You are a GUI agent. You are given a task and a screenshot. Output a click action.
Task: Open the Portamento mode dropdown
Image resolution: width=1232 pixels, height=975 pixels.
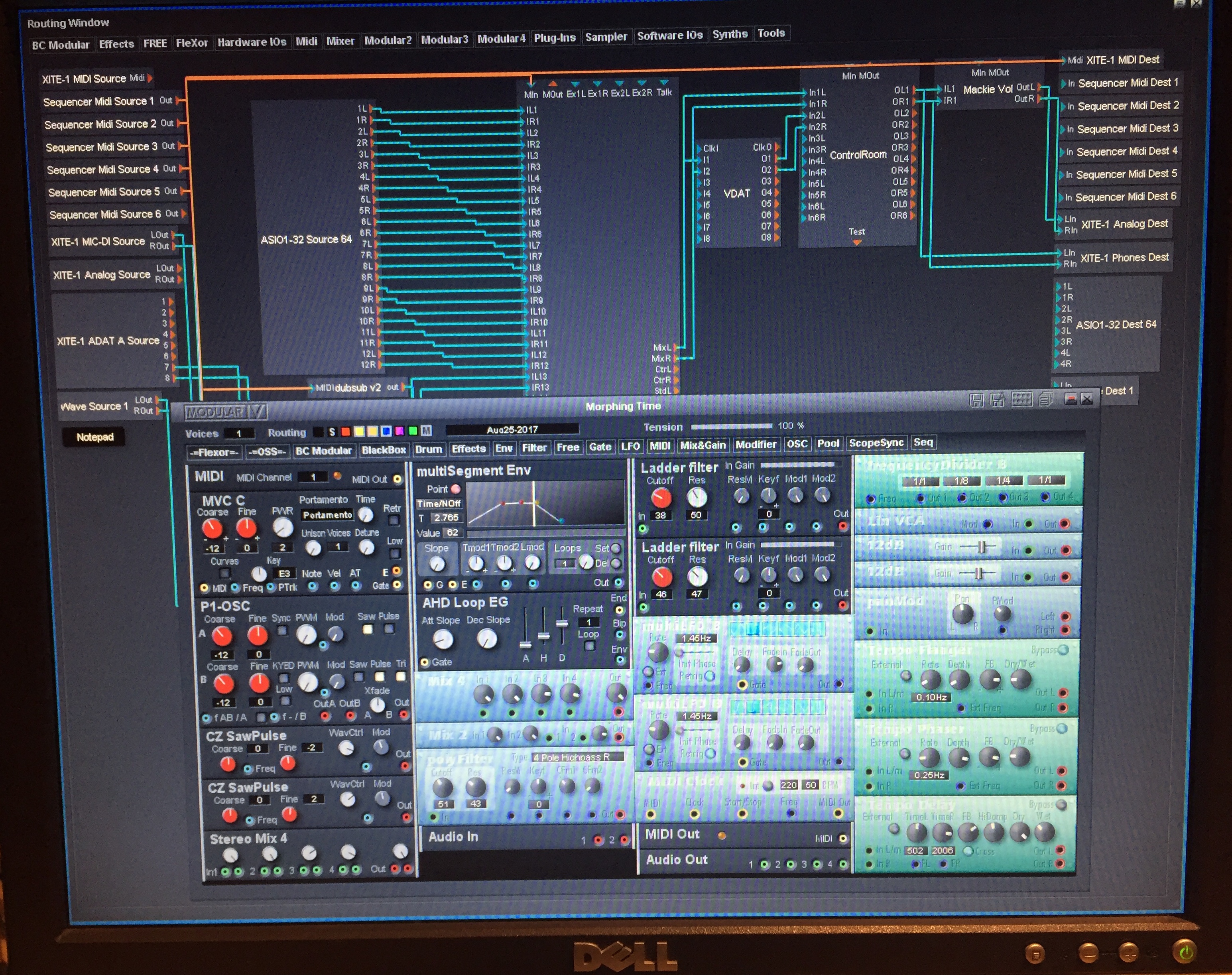[328, 515]
